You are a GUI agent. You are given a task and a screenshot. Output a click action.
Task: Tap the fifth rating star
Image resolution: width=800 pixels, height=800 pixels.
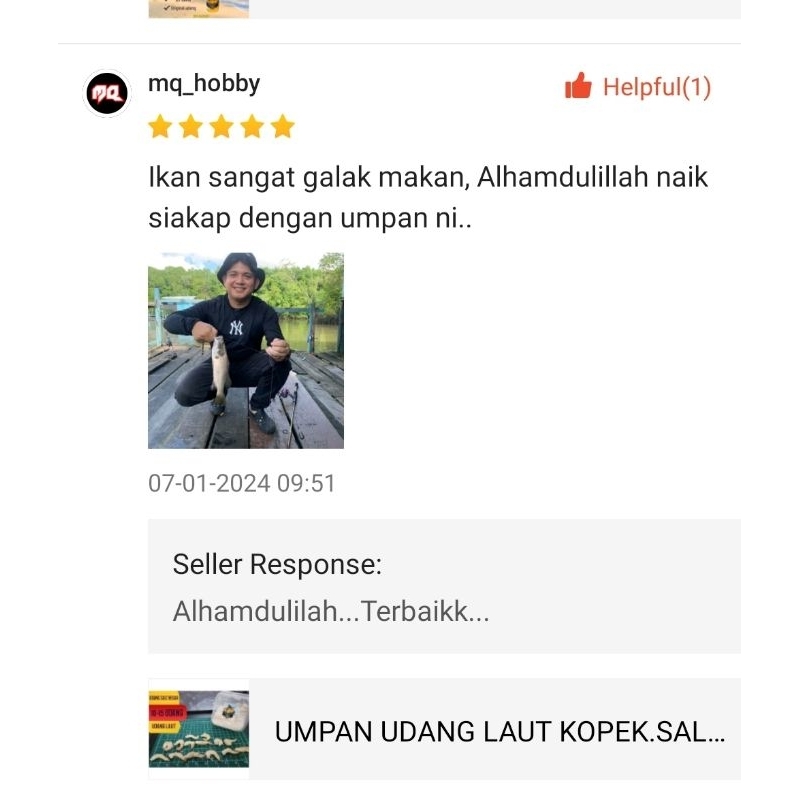[283, 127]
